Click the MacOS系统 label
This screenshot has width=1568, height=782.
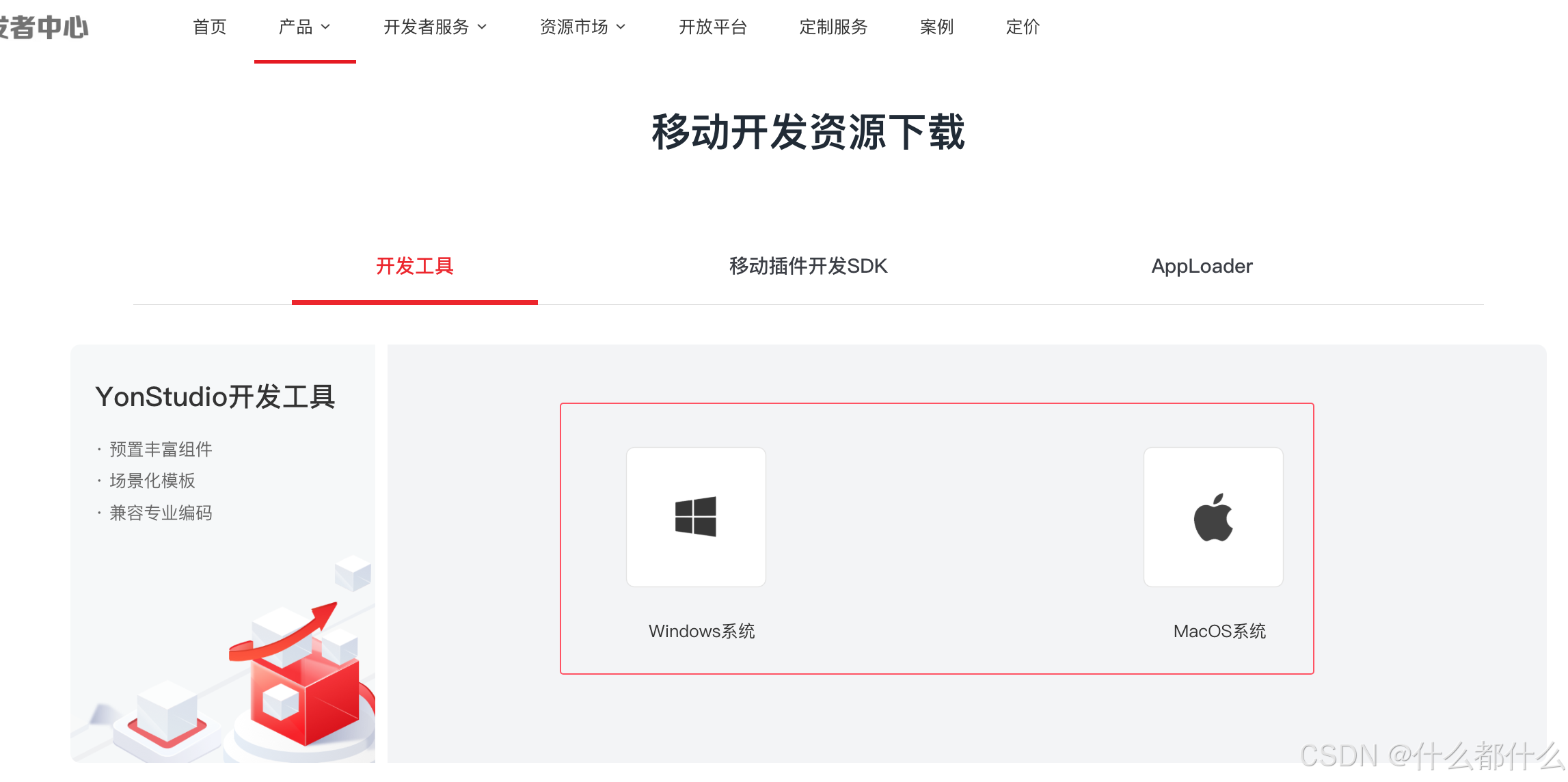1219,631
